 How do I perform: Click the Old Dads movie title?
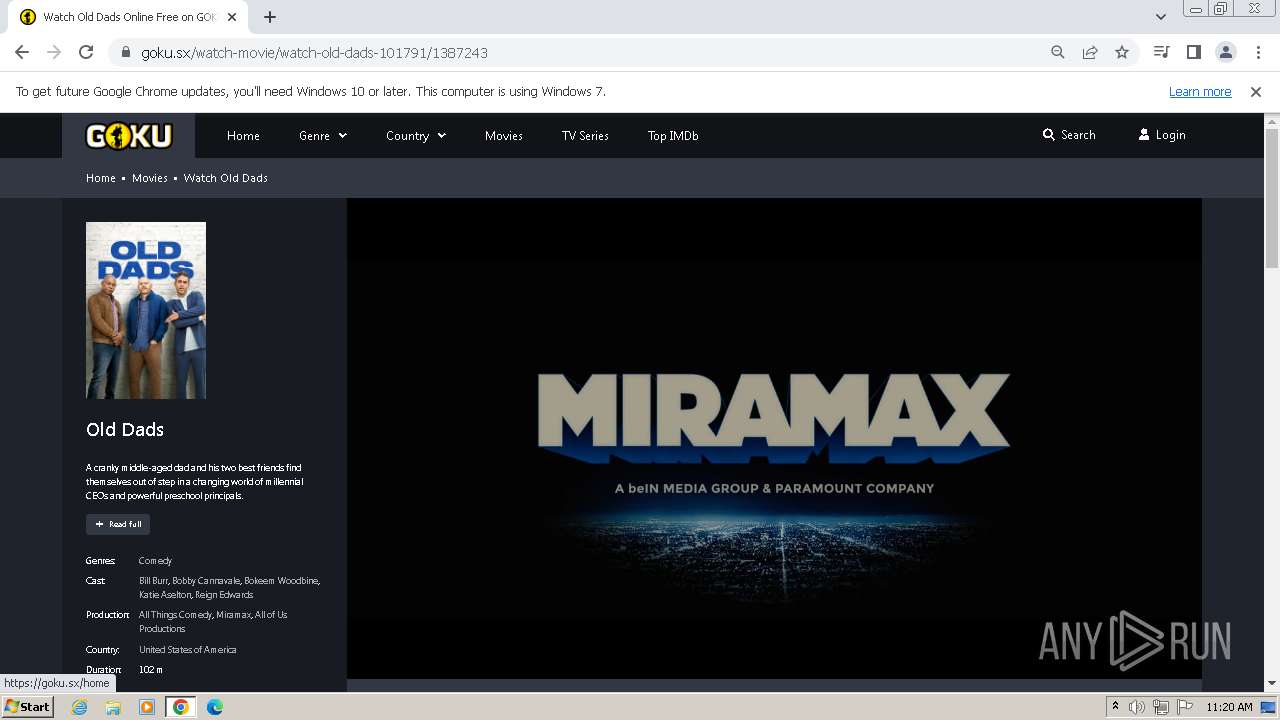point(125,430)
